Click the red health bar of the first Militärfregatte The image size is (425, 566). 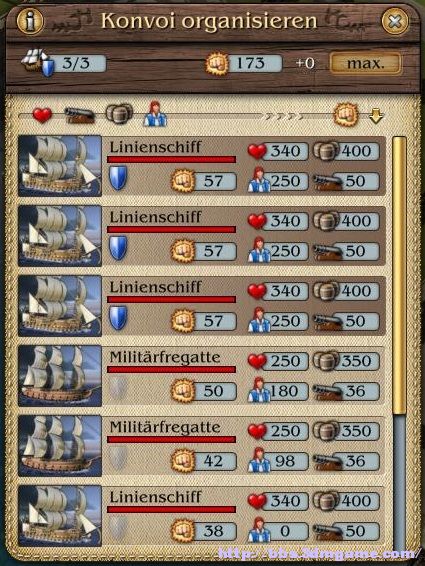(x=172, y=369)
